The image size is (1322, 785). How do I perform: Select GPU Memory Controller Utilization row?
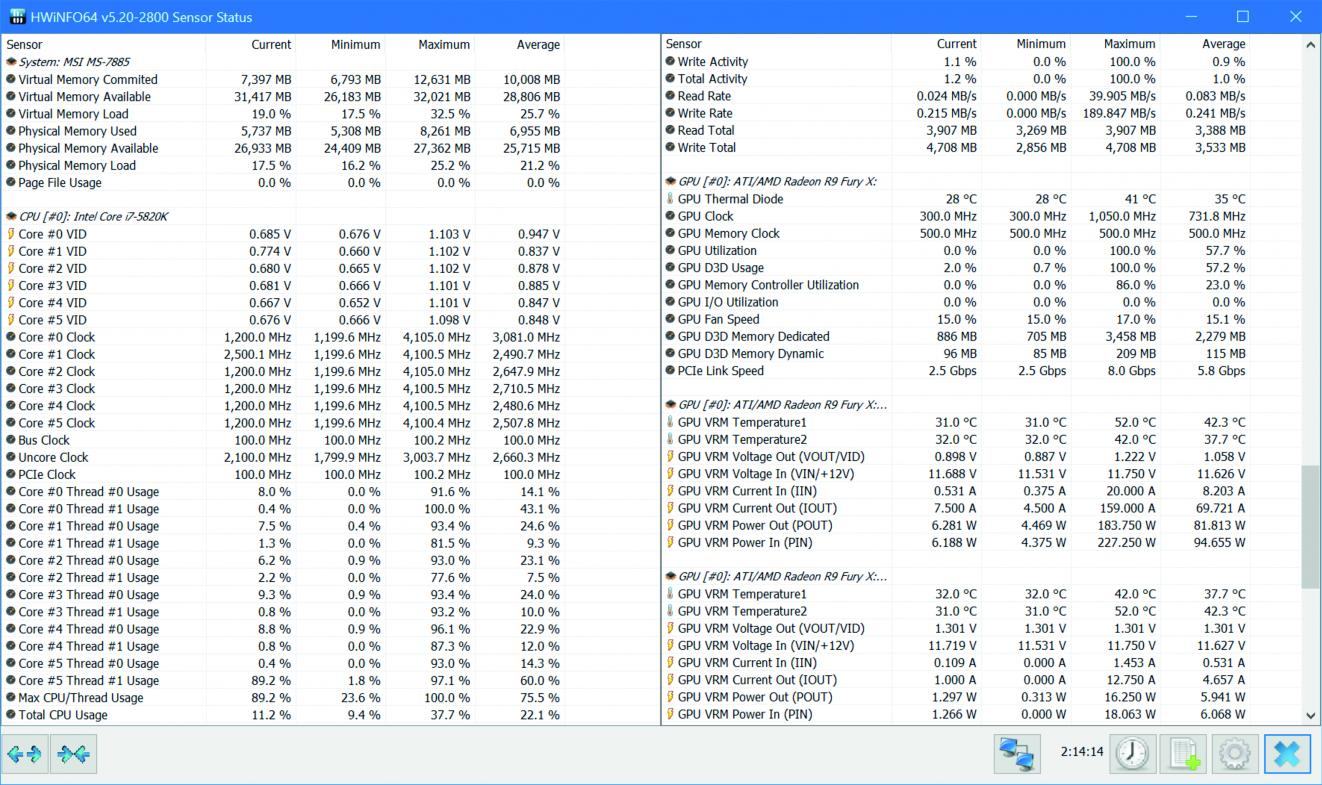[x=956, y=285]
